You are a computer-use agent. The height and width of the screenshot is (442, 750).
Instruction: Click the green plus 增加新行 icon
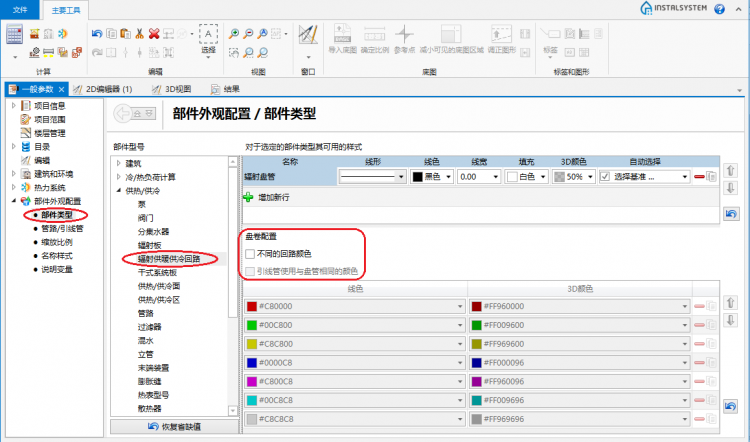pos(248,198)
